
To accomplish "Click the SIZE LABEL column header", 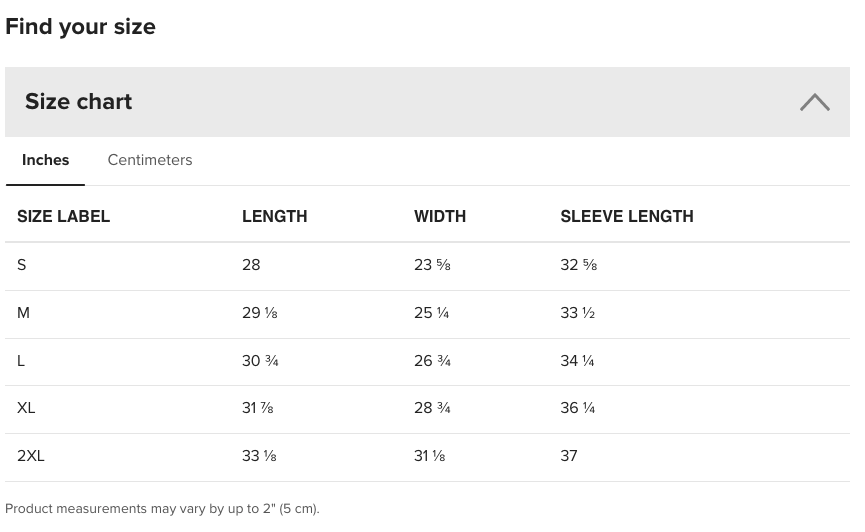I will point(64,216).
